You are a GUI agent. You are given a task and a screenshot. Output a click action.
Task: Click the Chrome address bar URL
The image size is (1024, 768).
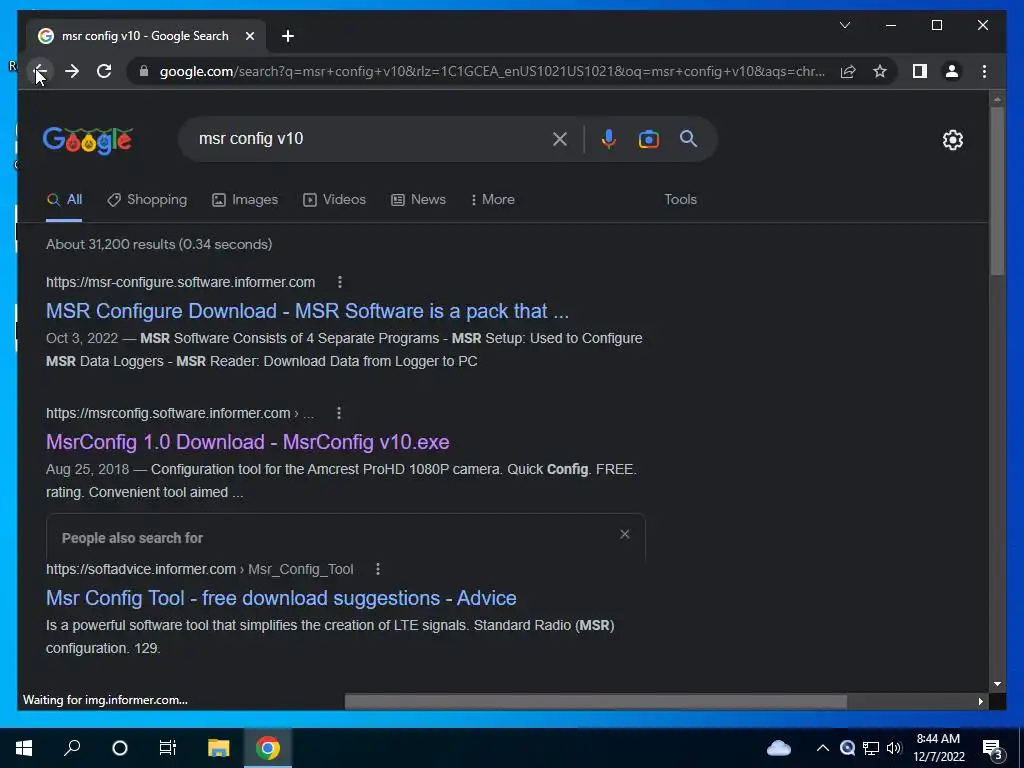pos(492,71)
